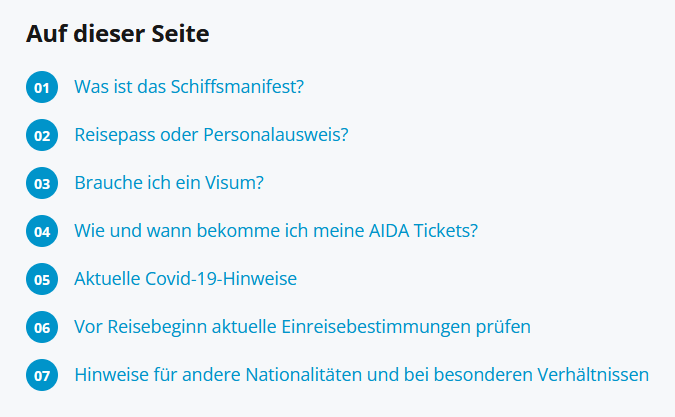
Task: Click the blue 05 number badge
Action: coord(42,280)
